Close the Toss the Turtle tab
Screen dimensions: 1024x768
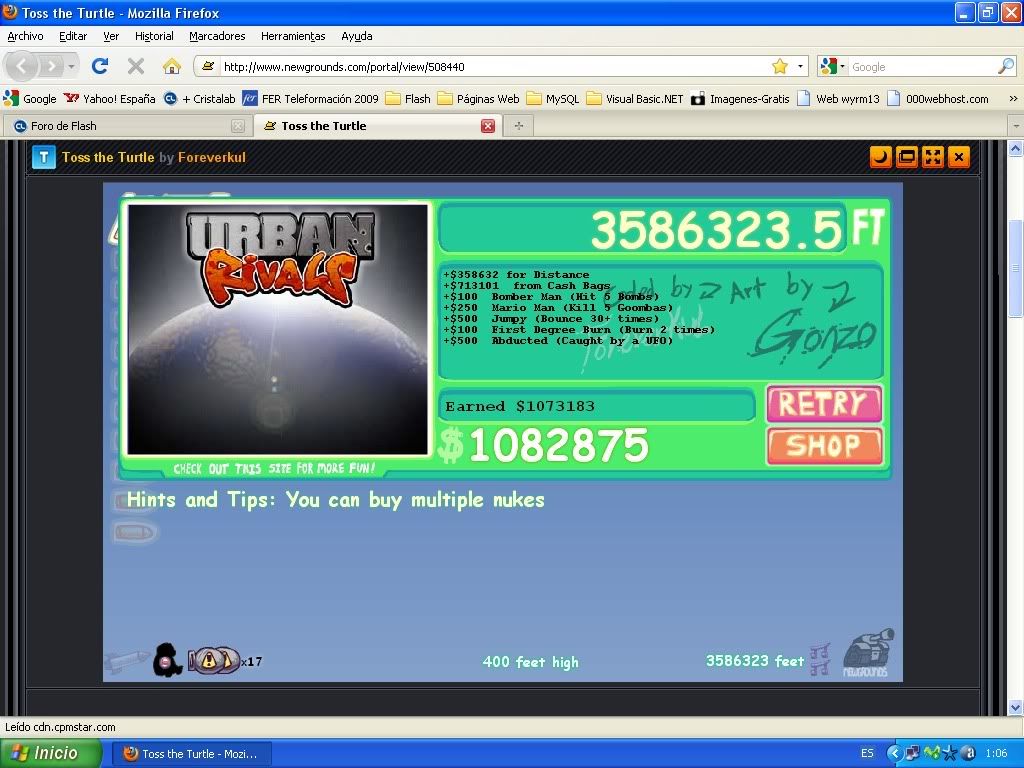click(x=488, y=126)
